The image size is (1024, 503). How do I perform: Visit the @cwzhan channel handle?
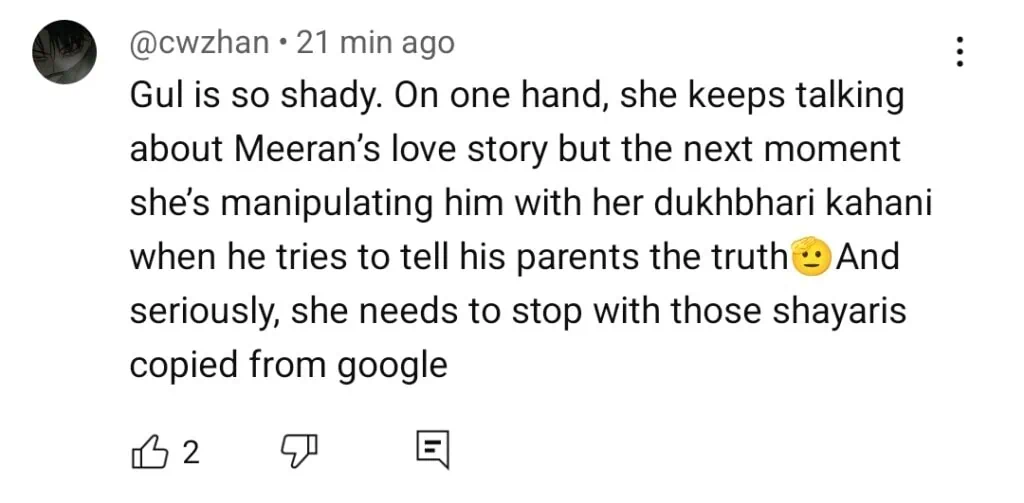coord(200,43)
